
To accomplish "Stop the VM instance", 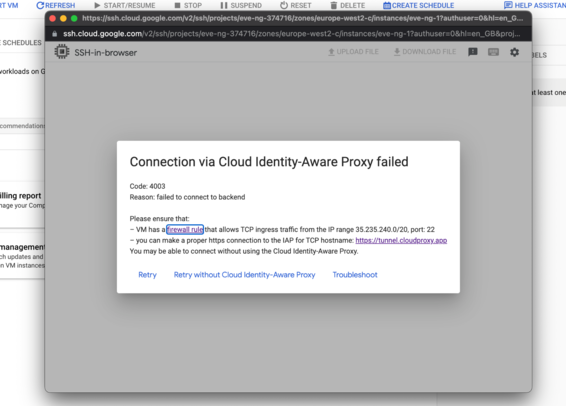I will (188, 5).
